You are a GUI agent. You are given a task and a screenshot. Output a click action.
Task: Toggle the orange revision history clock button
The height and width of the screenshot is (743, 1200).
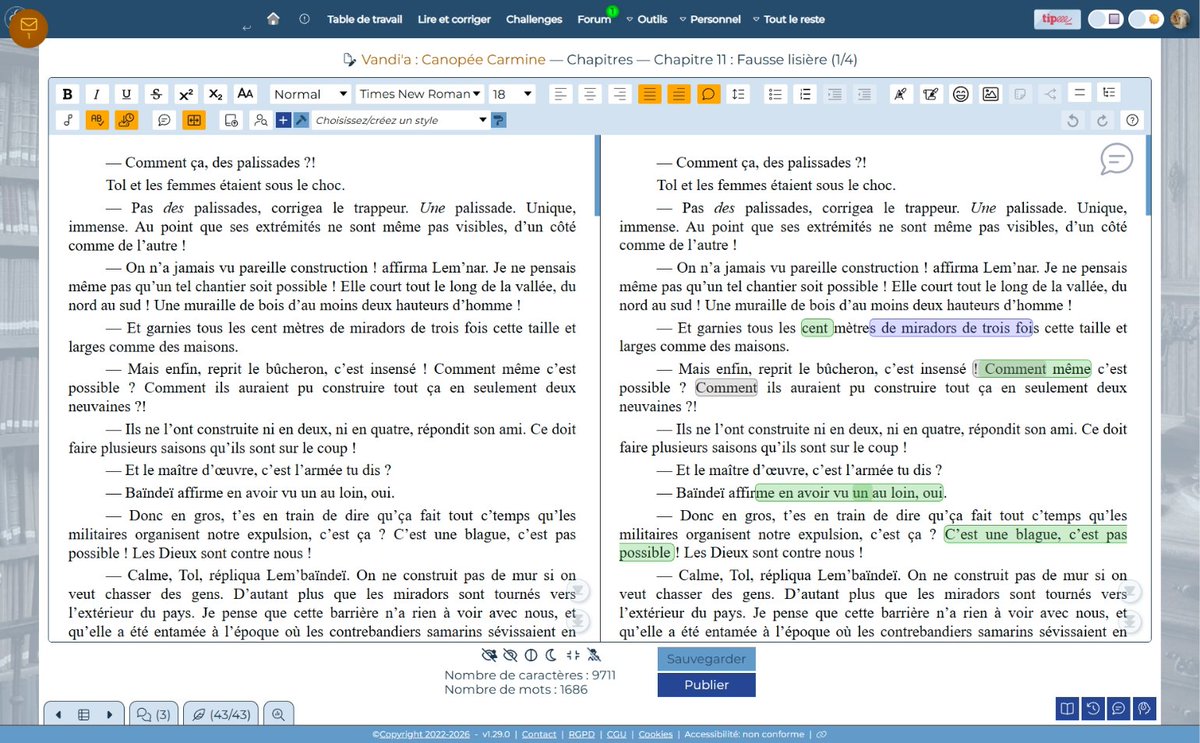click(x=126, y=120)
